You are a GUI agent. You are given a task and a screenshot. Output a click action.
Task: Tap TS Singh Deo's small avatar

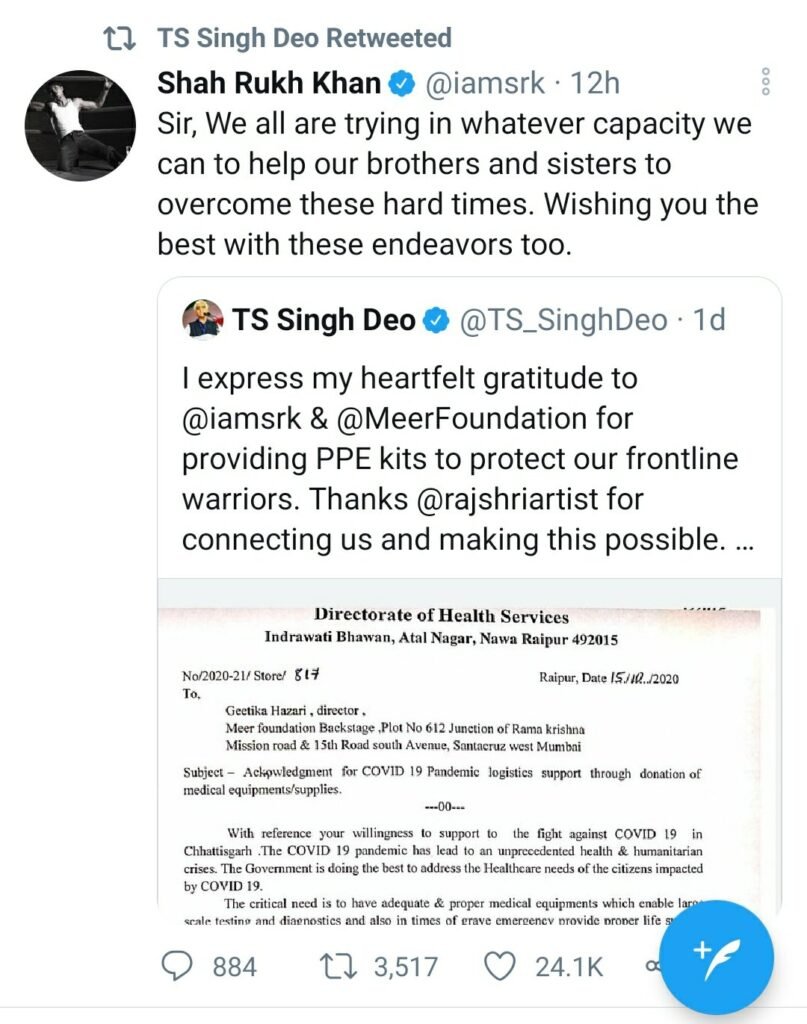point(203,319)
